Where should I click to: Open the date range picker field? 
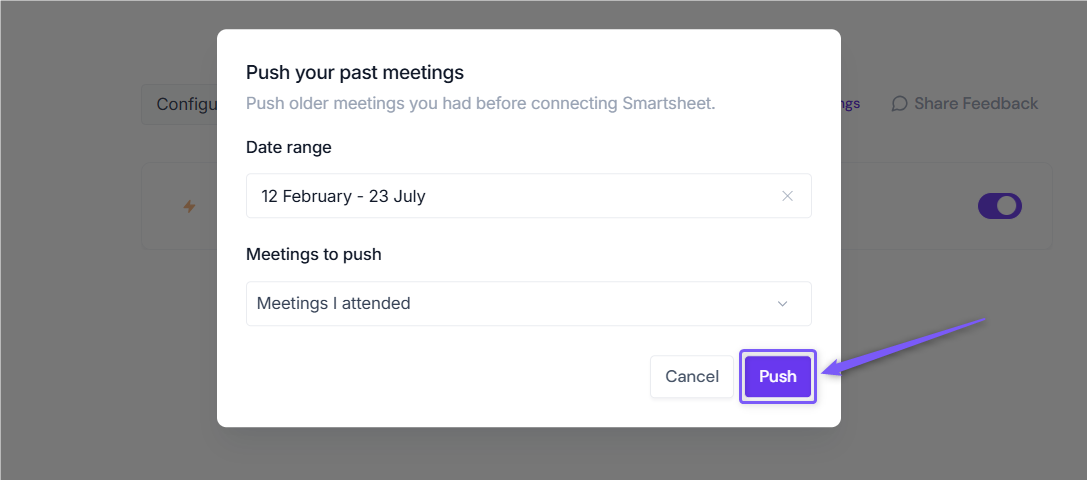[529, 196]
